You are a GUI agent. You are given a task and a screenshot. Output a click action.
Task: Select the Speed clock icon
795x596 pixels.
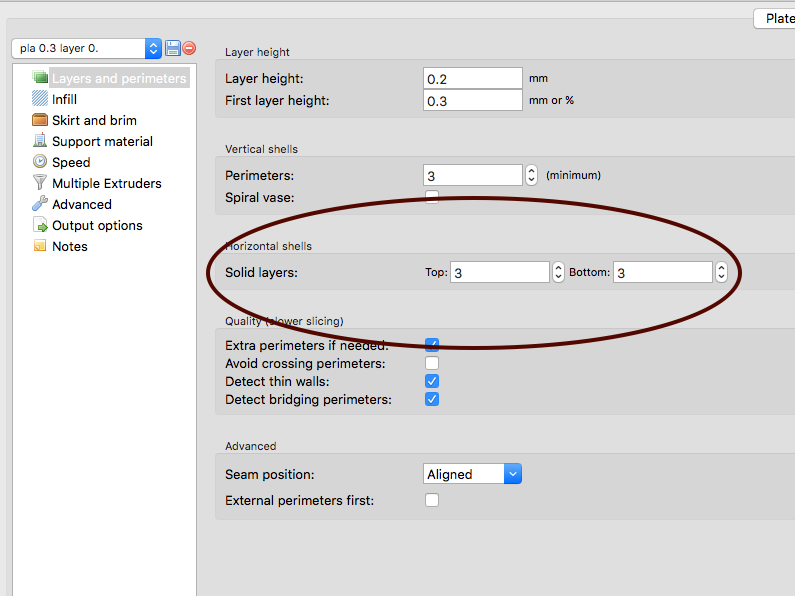pos(40,162)
